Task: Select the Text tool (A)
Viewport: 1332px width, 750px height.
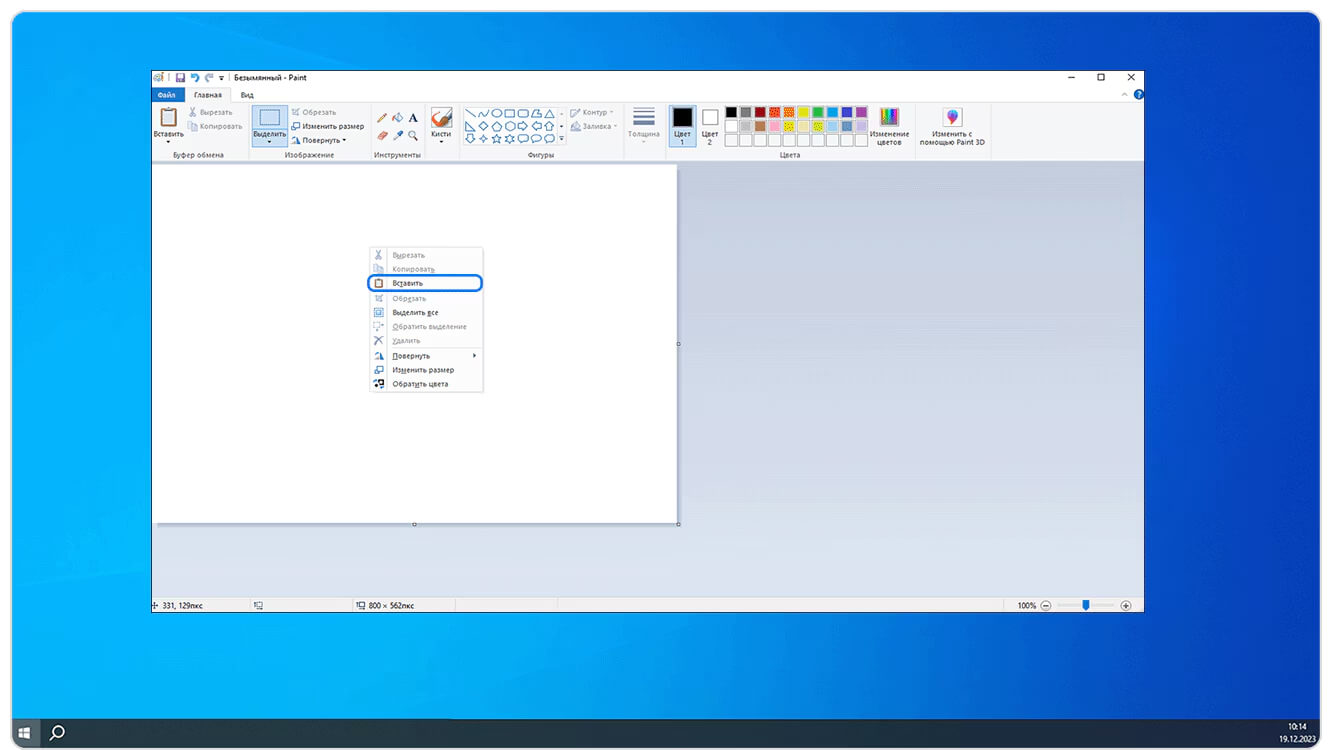Action: (x=413, y=118)
